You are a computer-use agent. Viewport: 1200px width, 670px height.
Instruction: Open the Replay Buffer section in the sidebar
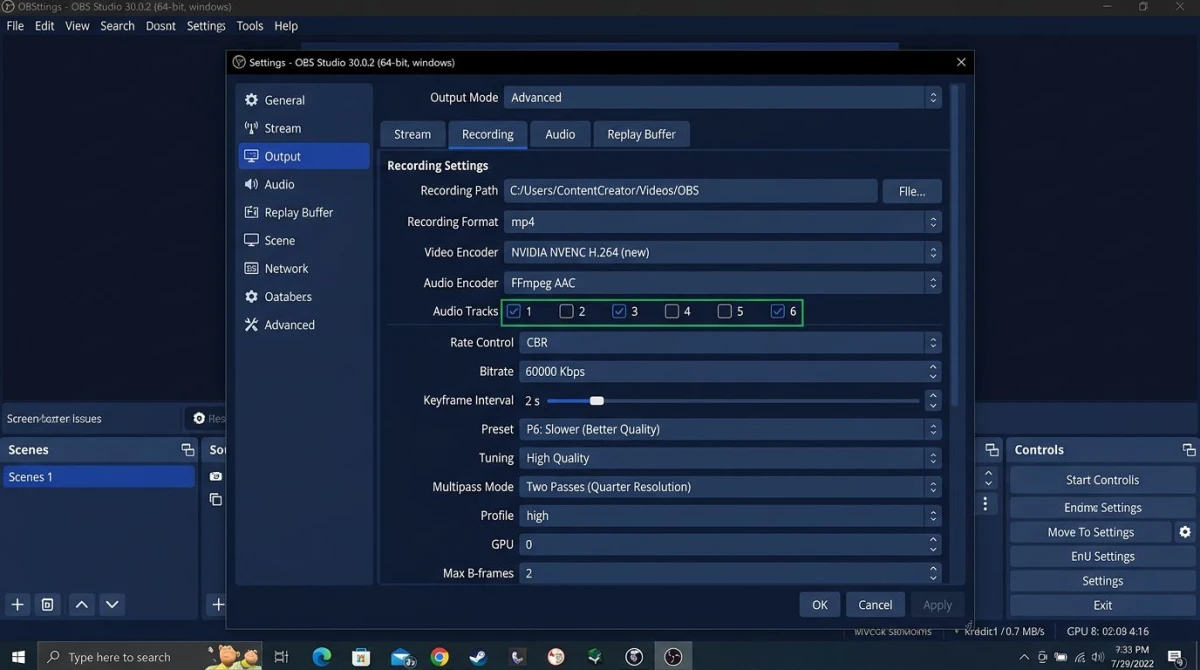pos(304,212)
